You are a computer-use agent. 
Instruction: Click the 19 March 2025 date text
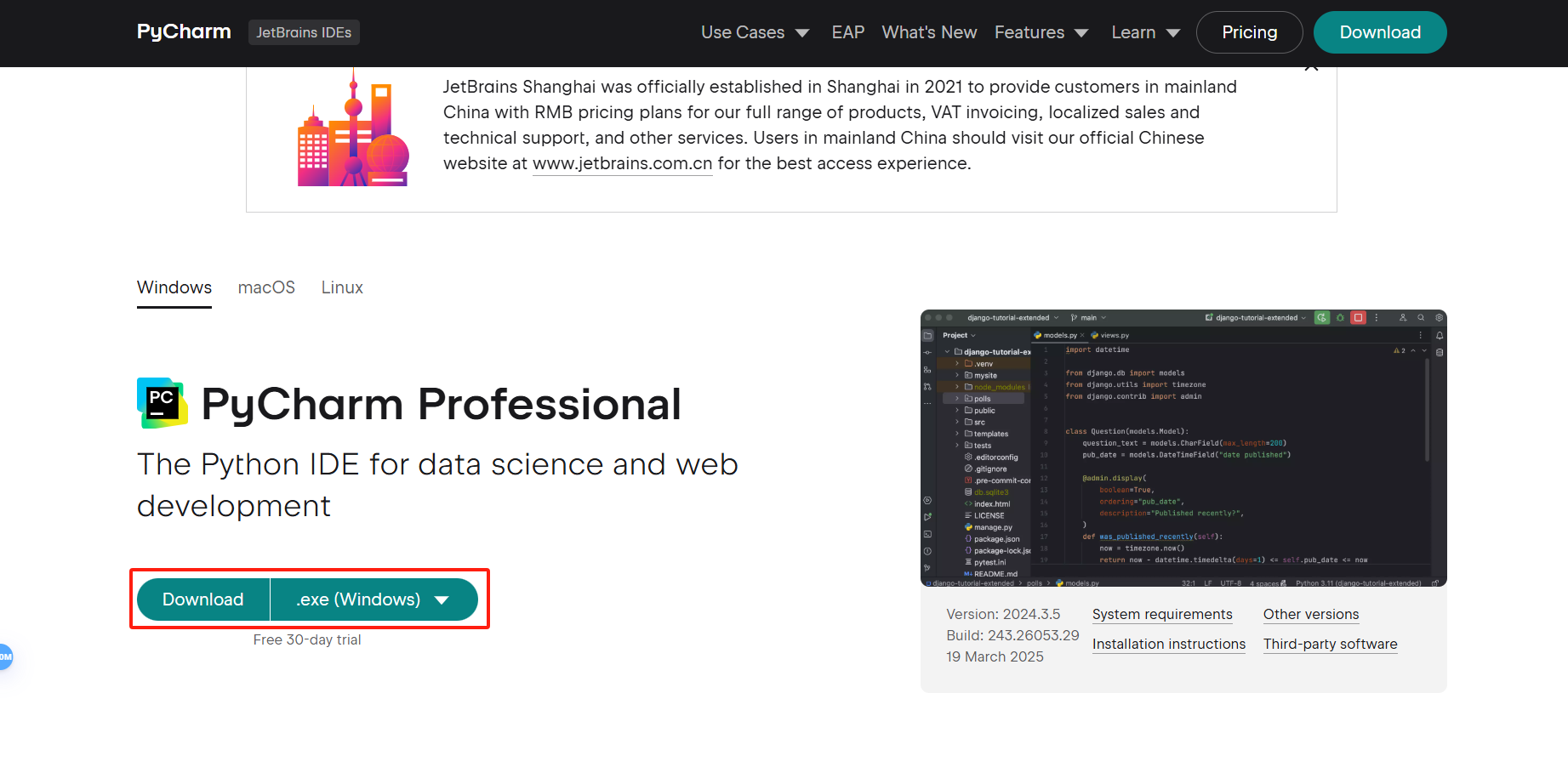point(995,656)
